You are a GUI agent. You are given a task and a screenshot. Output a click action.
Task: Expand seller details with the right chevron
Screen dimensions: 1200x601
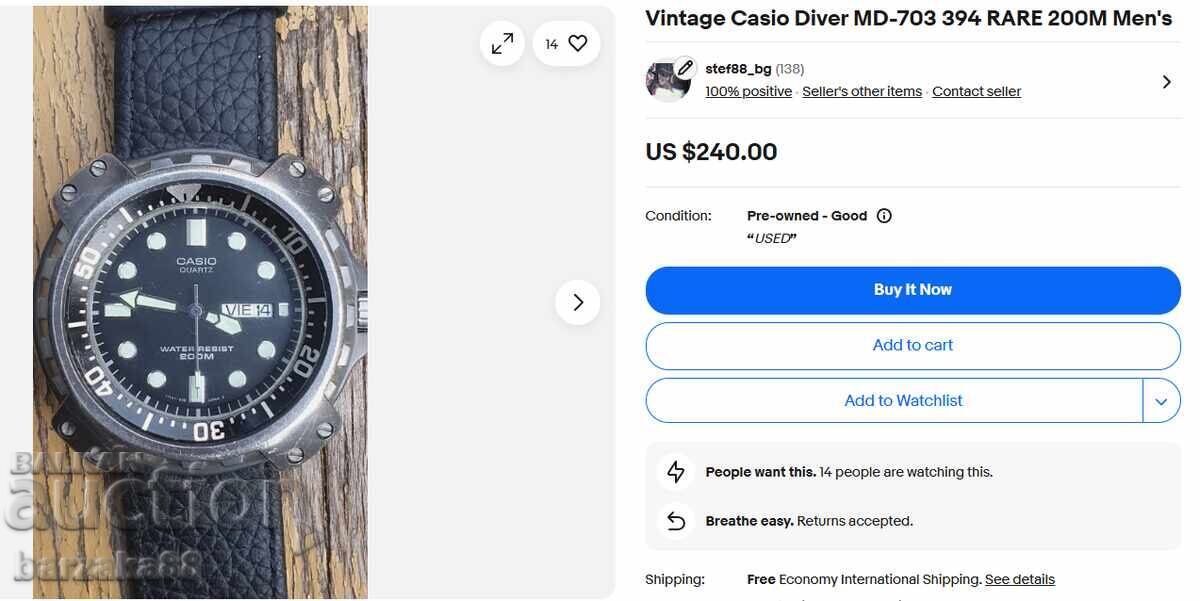1167,81
